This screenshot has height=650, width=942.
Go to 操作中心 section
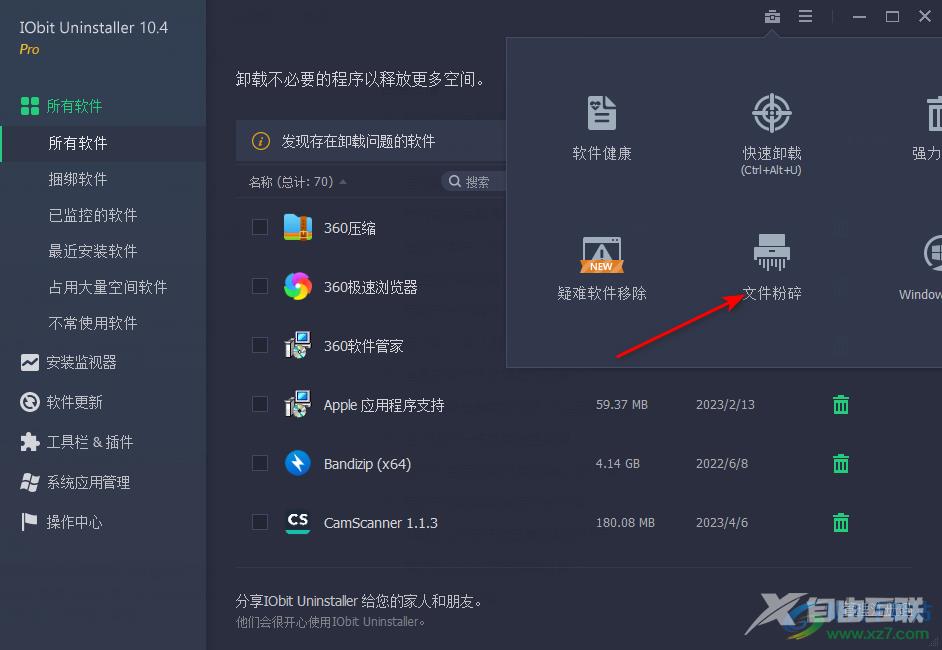74,522
